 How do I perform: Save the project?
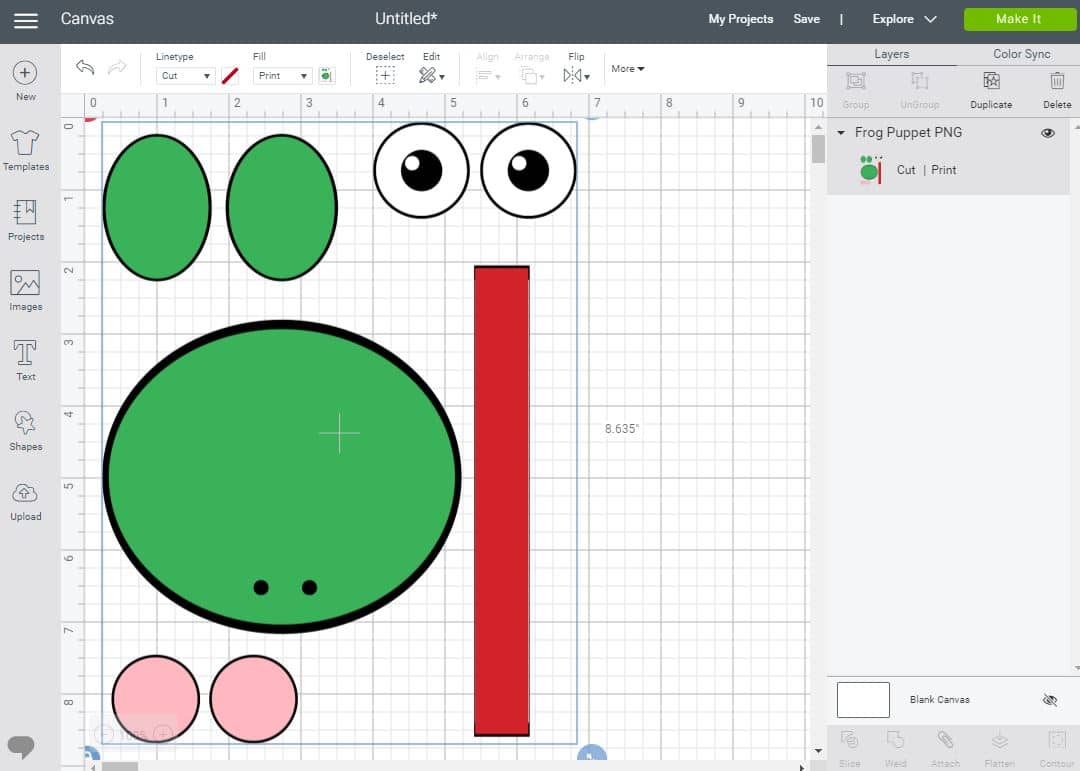click(806, 18)
